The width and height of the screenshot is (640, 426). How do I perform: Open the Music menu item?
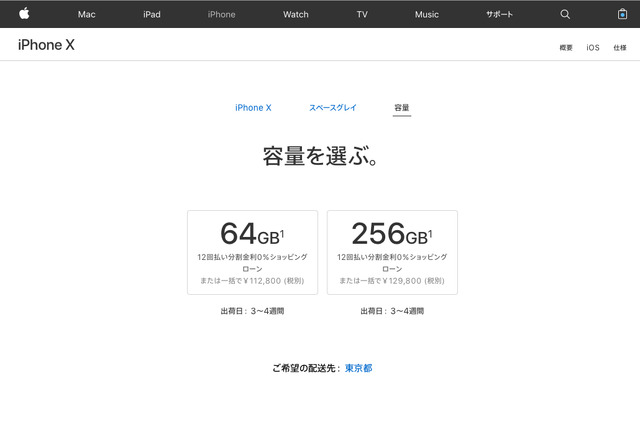coord(427,14)
